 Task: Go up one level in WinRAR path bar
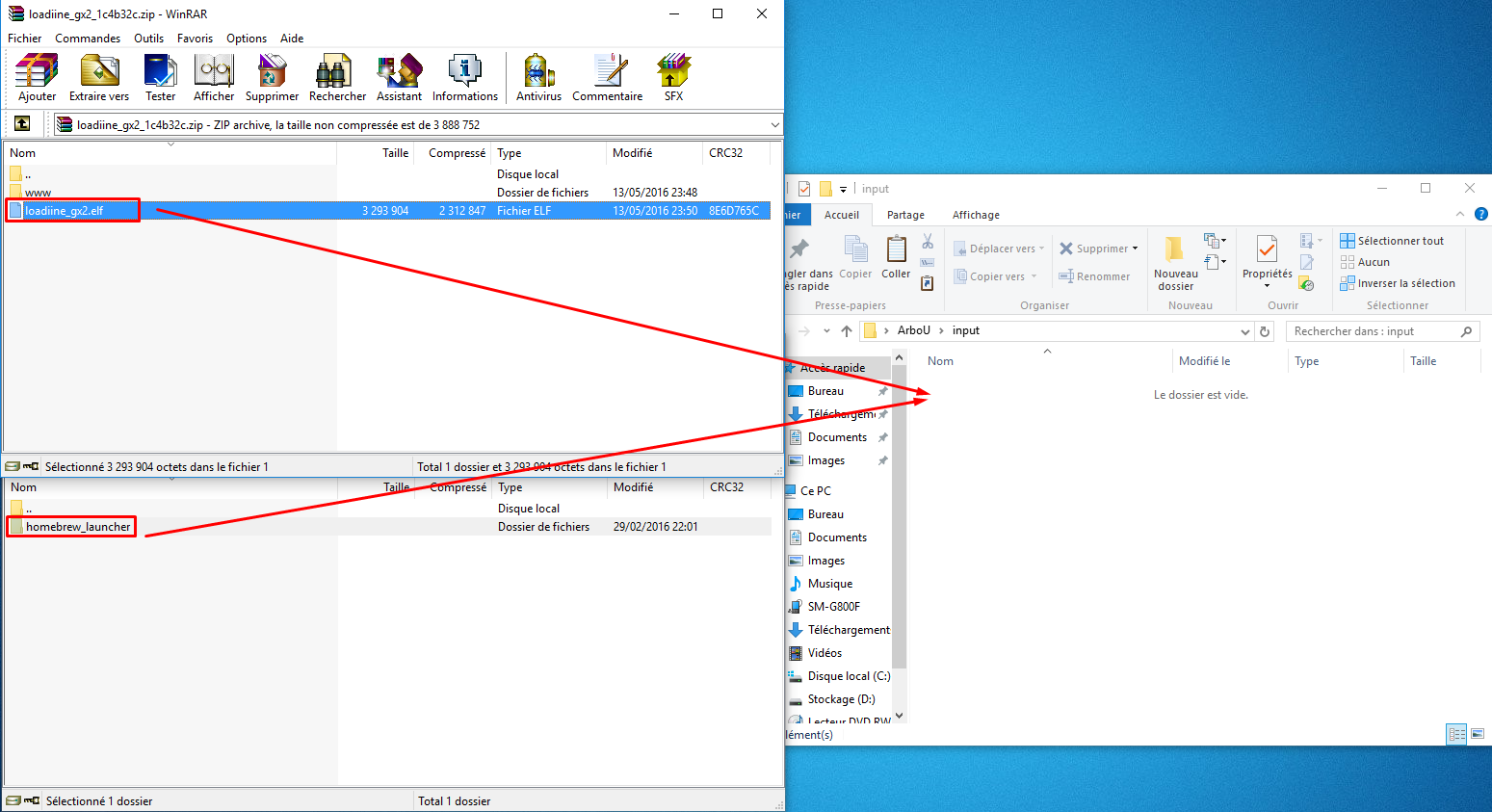[x=22, y=123]
